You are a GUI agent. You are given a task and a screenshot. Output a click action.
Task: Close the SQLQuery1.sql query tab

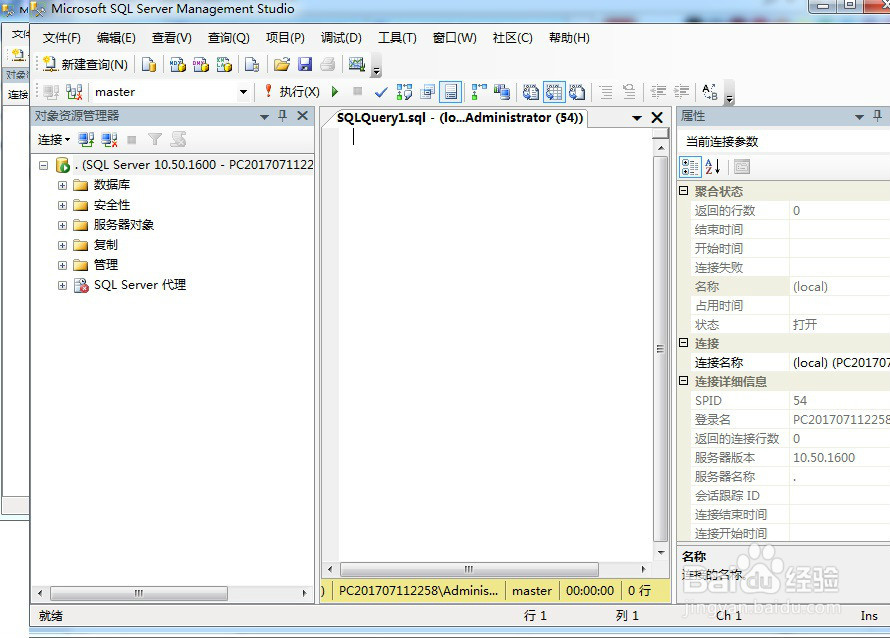(x=657, y=117)
